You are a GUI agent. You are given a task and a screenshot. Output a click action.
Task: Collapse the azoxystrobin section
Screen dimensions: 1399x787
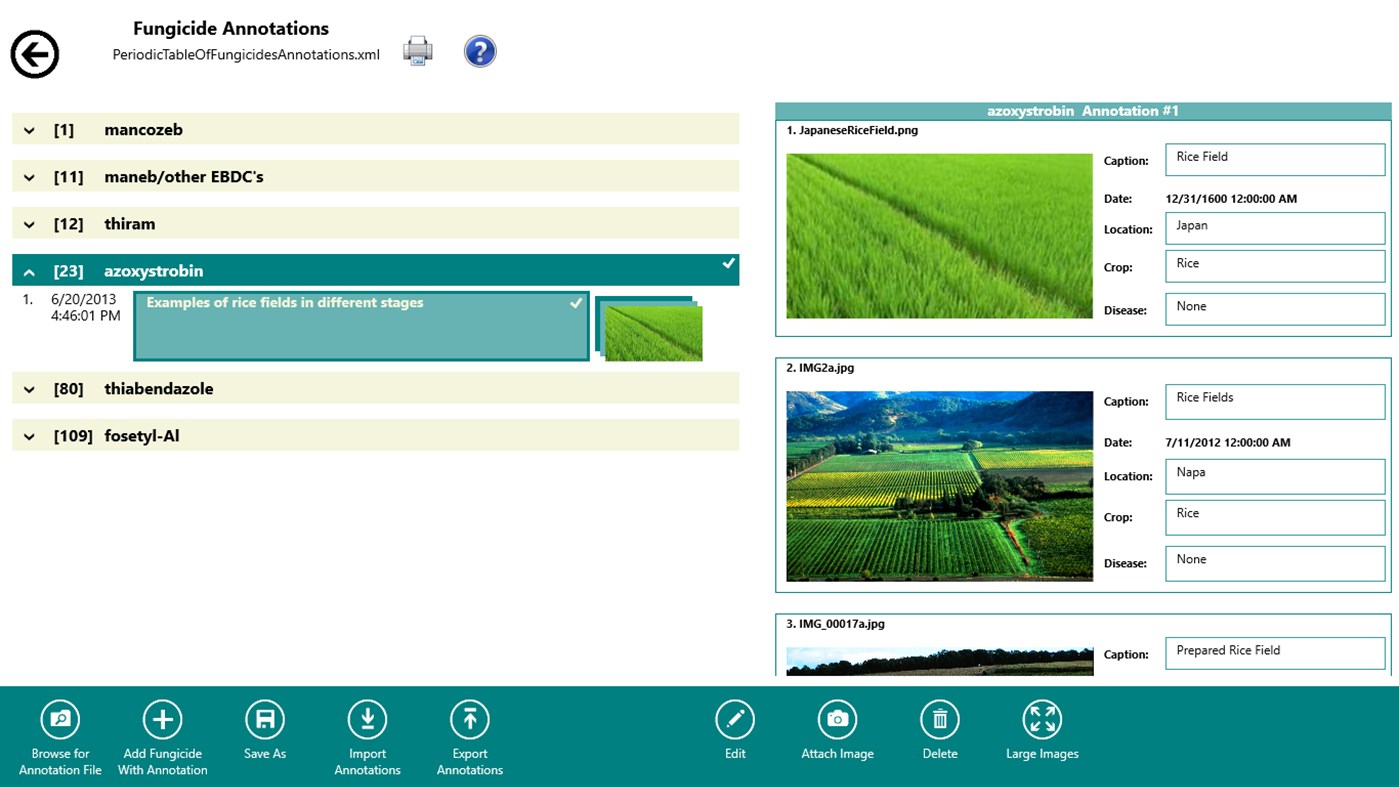click(x=29, y=270)
